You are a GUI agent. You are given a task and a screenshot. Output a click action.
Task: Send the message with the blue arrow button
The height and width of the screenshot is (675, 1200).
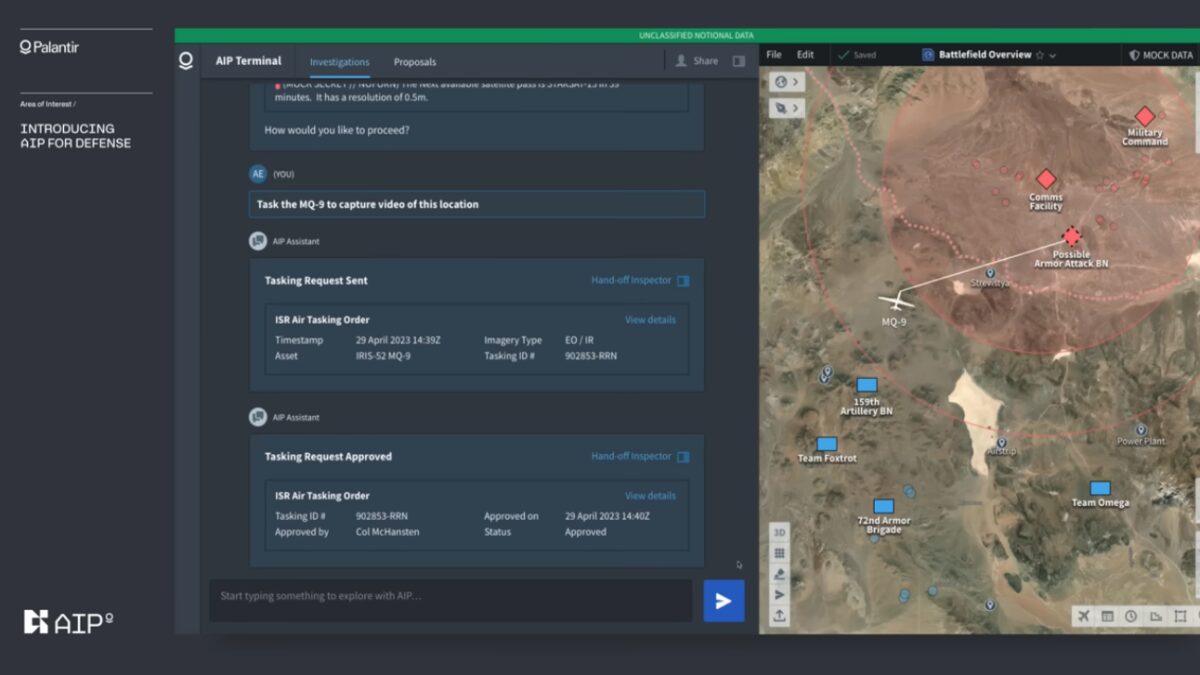[x=723, y=601]
